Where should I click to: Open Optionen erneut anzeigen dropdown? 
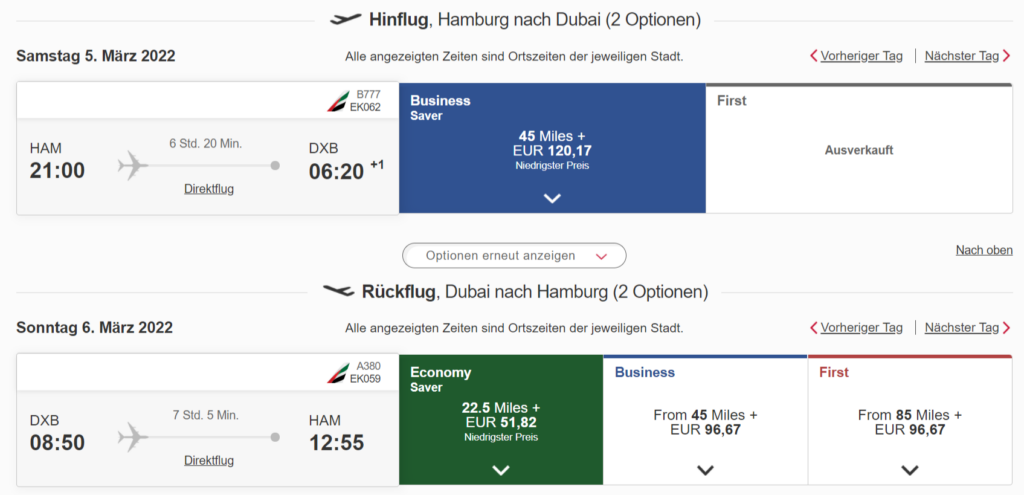[x=514, y=255]
